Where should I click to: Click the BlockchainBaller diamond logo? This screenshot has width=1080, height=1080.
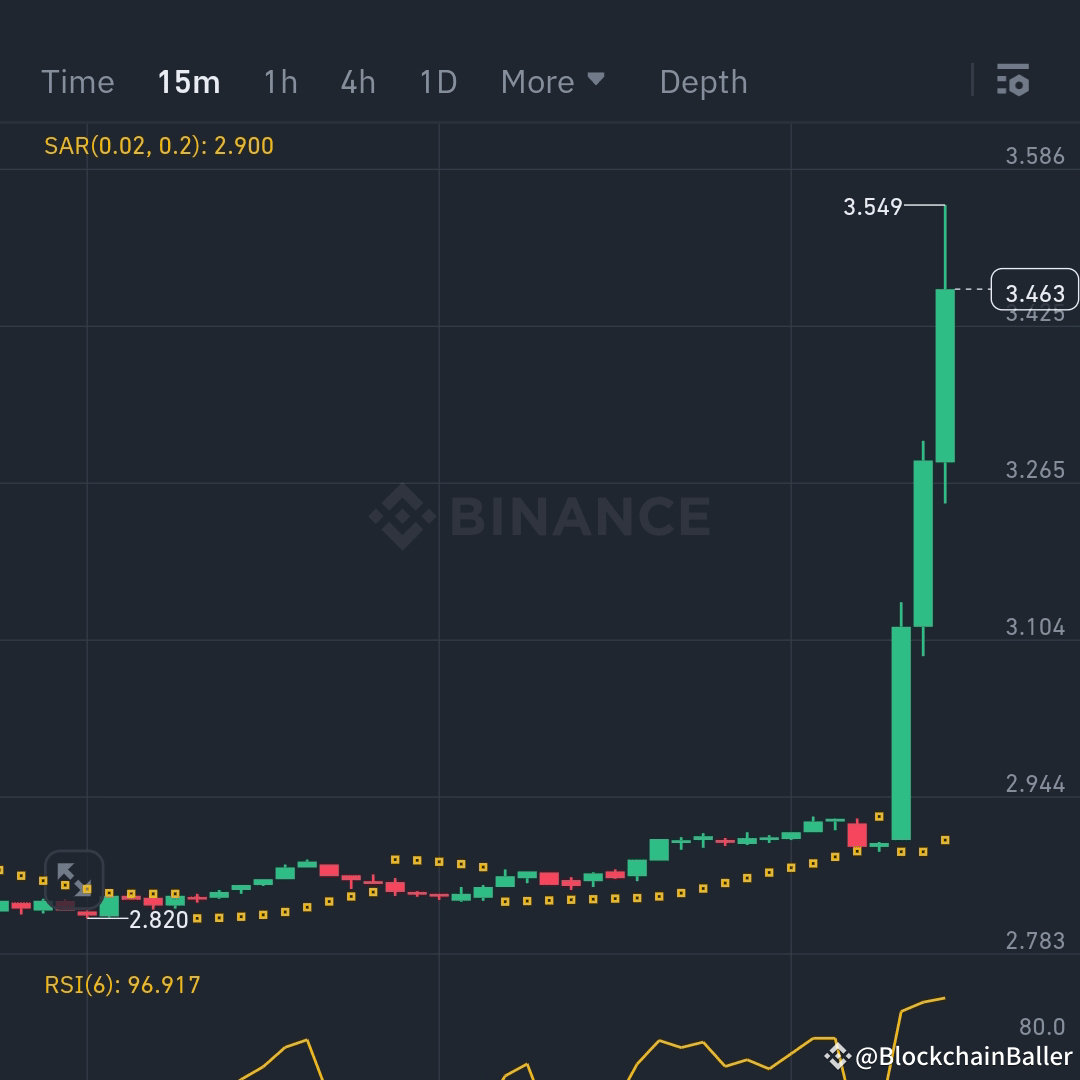pyautogui.click(x=836, y=1053)
